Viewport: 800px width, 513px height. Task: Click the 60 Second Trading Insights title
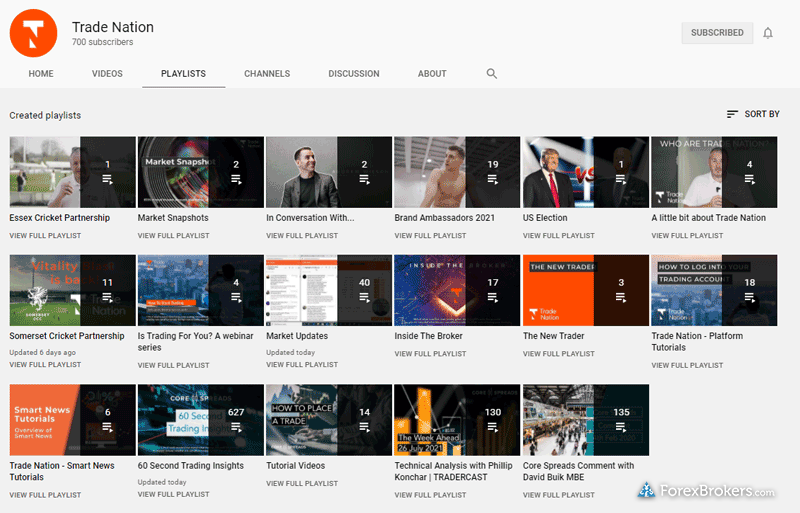click(191, 466)
